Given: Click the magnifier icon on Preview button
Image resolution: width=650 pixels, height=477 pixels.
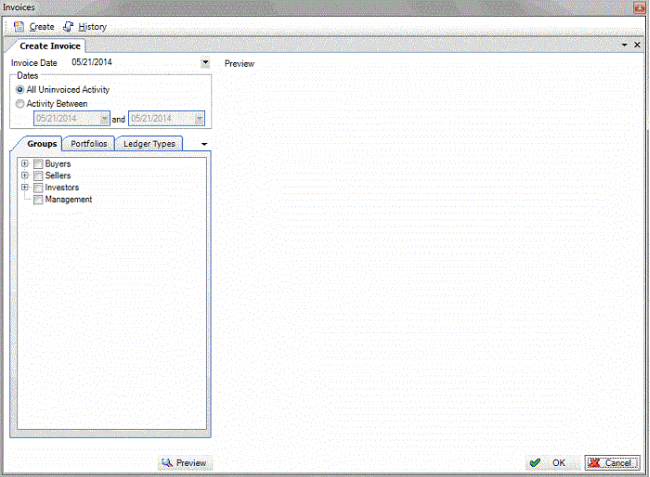Looking at the screenshot, I should point(167,463).
